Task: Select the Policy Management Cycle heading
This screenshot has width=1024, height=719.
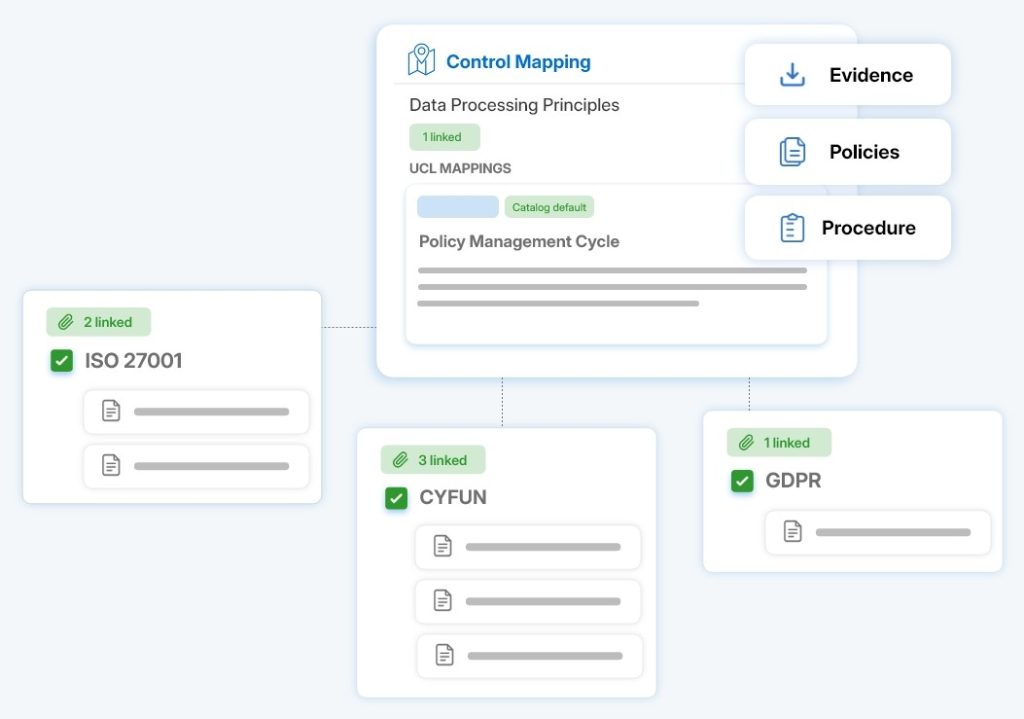Action: point(519,242)
